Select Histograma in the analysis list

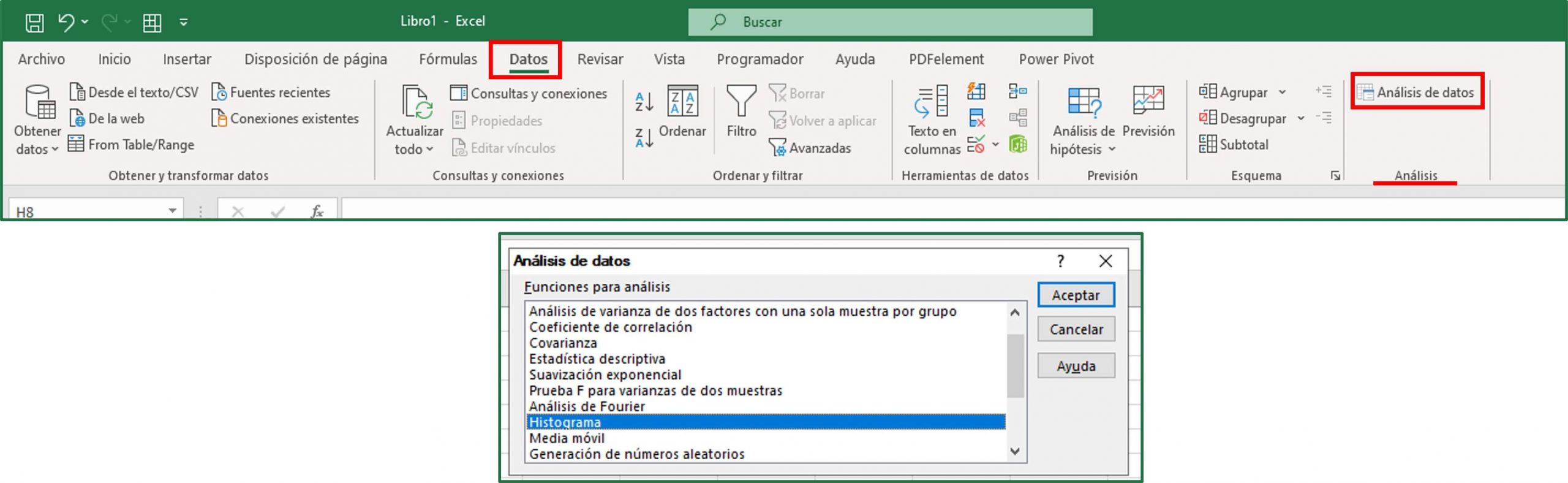pos(766,422)
